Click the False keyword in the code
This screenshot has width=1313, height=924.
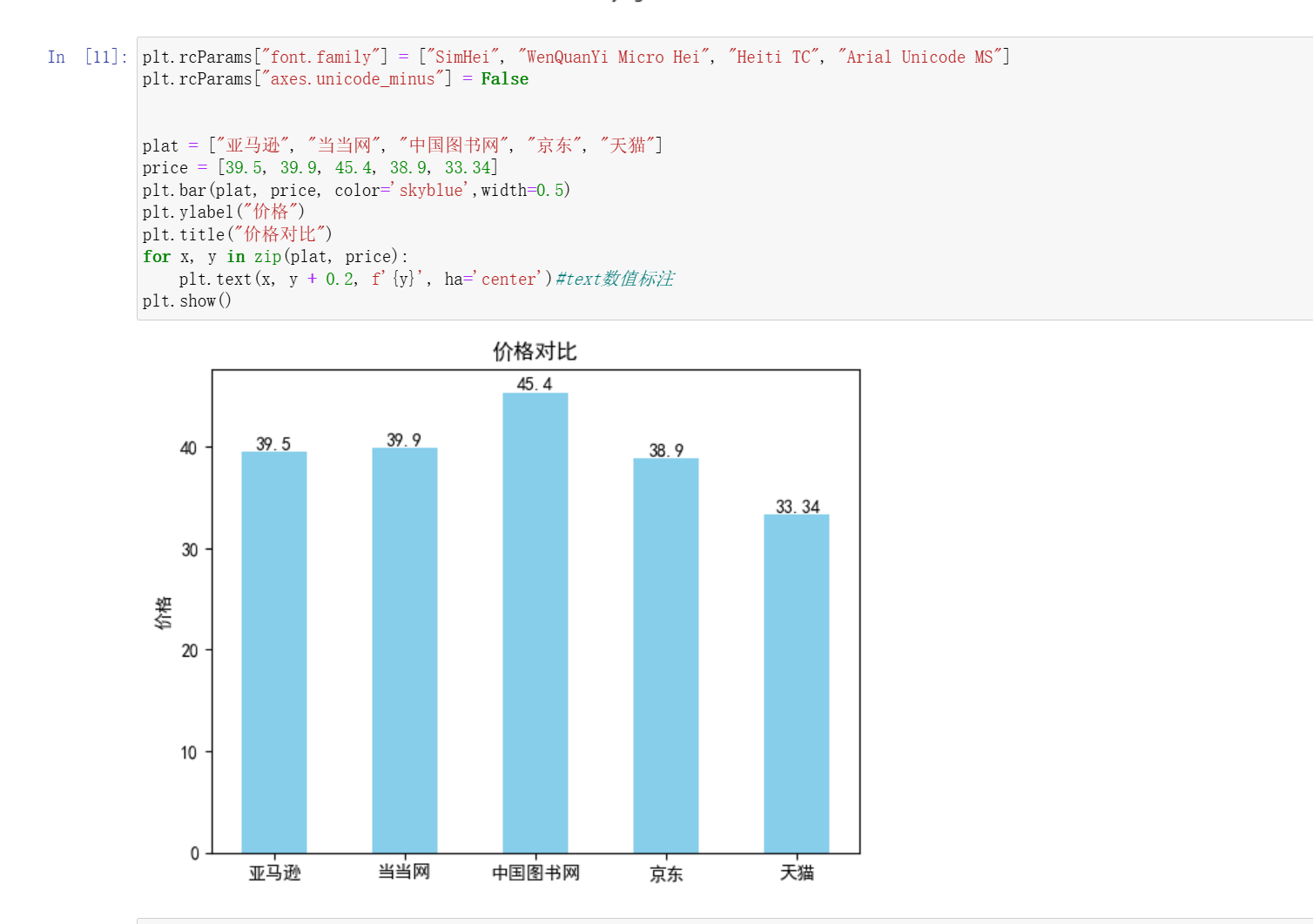(x=503, y=78)
